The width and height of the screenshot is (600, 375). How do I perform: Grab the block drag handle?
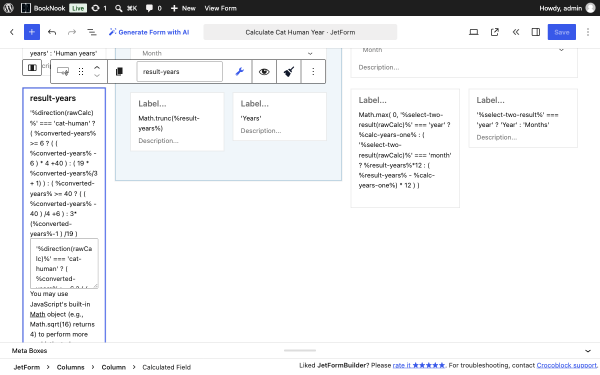81,72
